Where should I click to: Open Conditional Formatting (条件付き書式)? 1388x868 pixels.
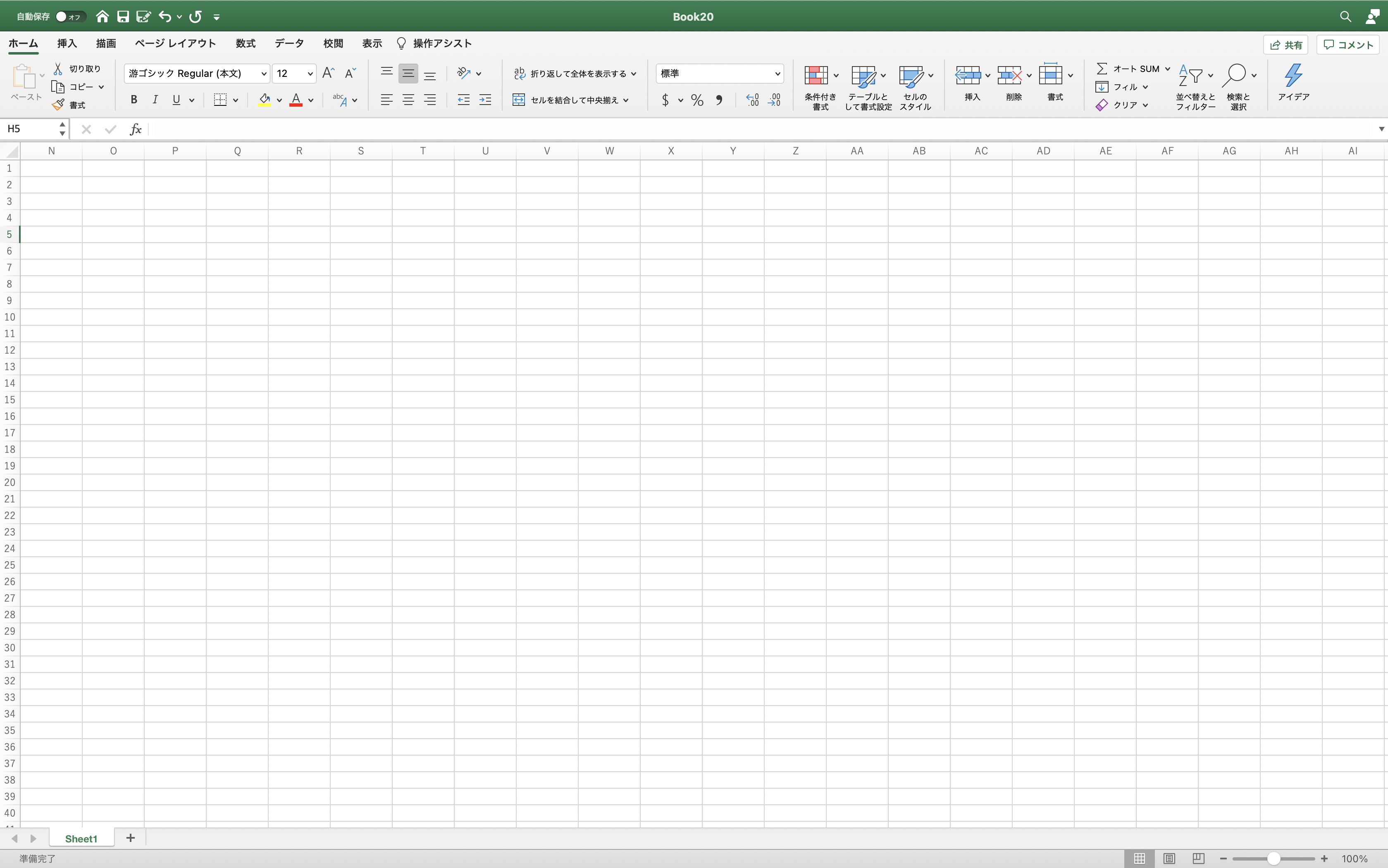click(x=820, y=87)
